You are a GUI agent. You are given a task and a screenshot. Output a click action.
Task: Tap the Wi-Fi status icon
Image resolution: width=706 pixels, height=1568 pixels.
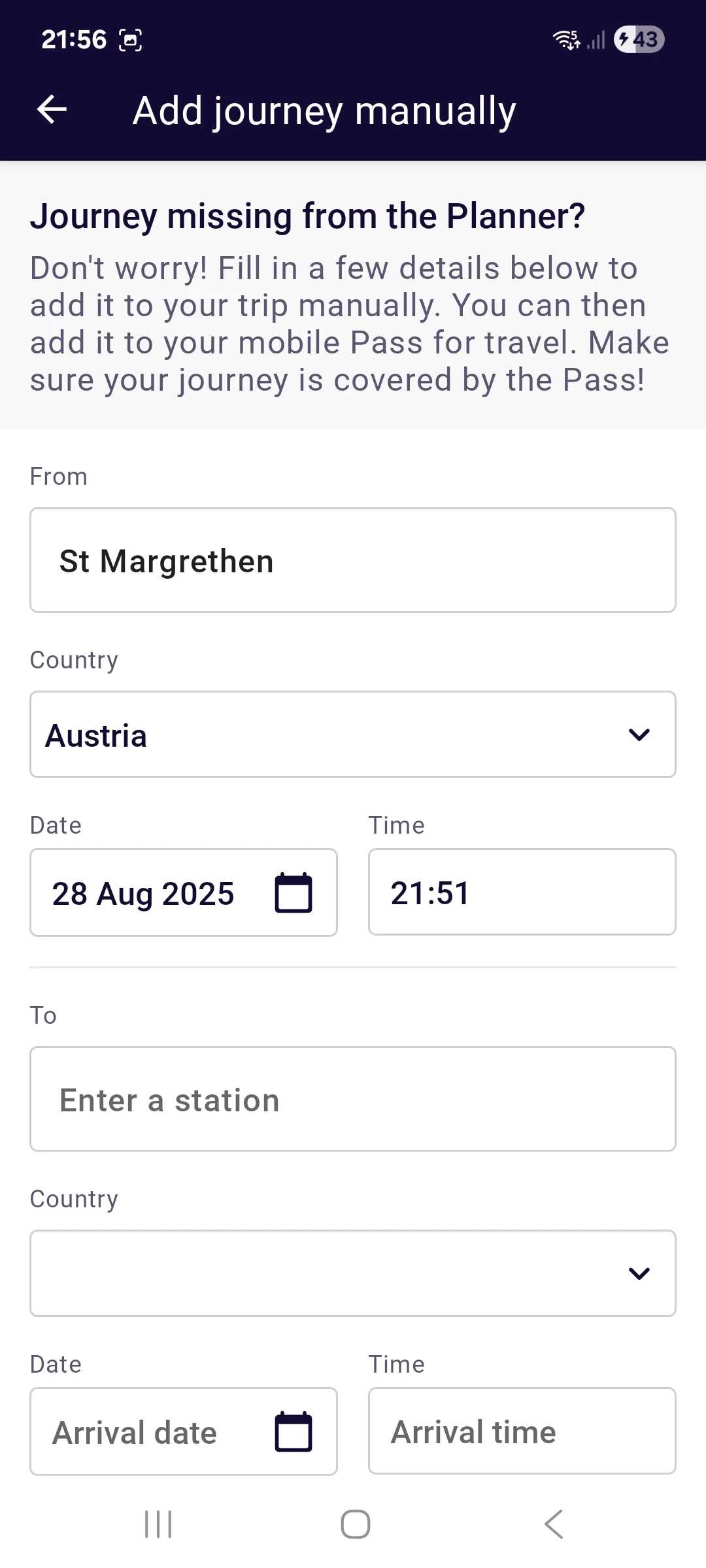pos(566,40)
